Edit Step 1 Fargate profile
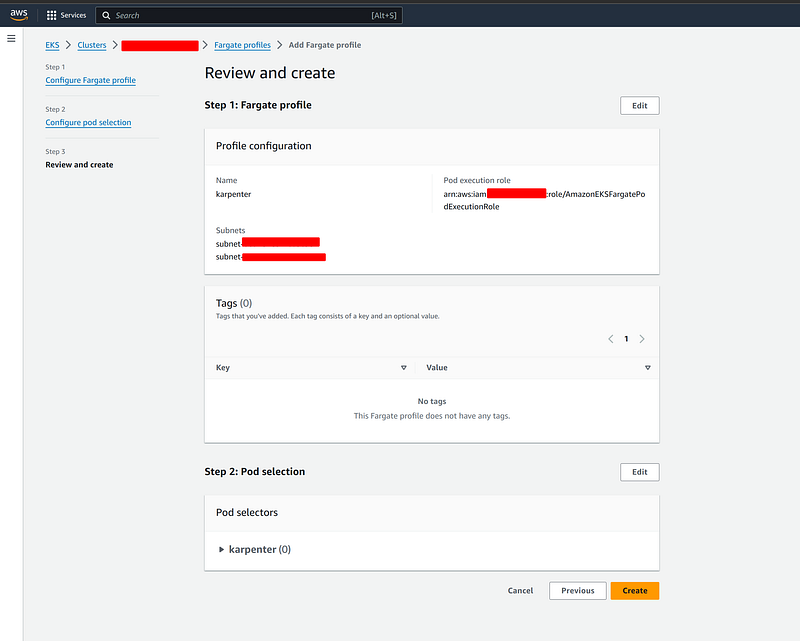The height and width of the screenshot is (641, 800). point(640,106)
